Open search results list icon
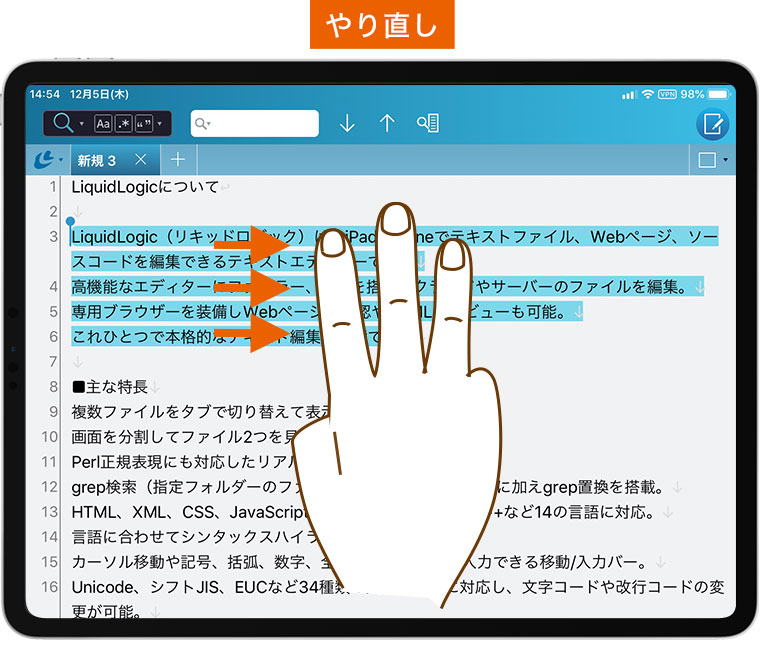This screenshot has width=760, height=645. coord(428,123)
